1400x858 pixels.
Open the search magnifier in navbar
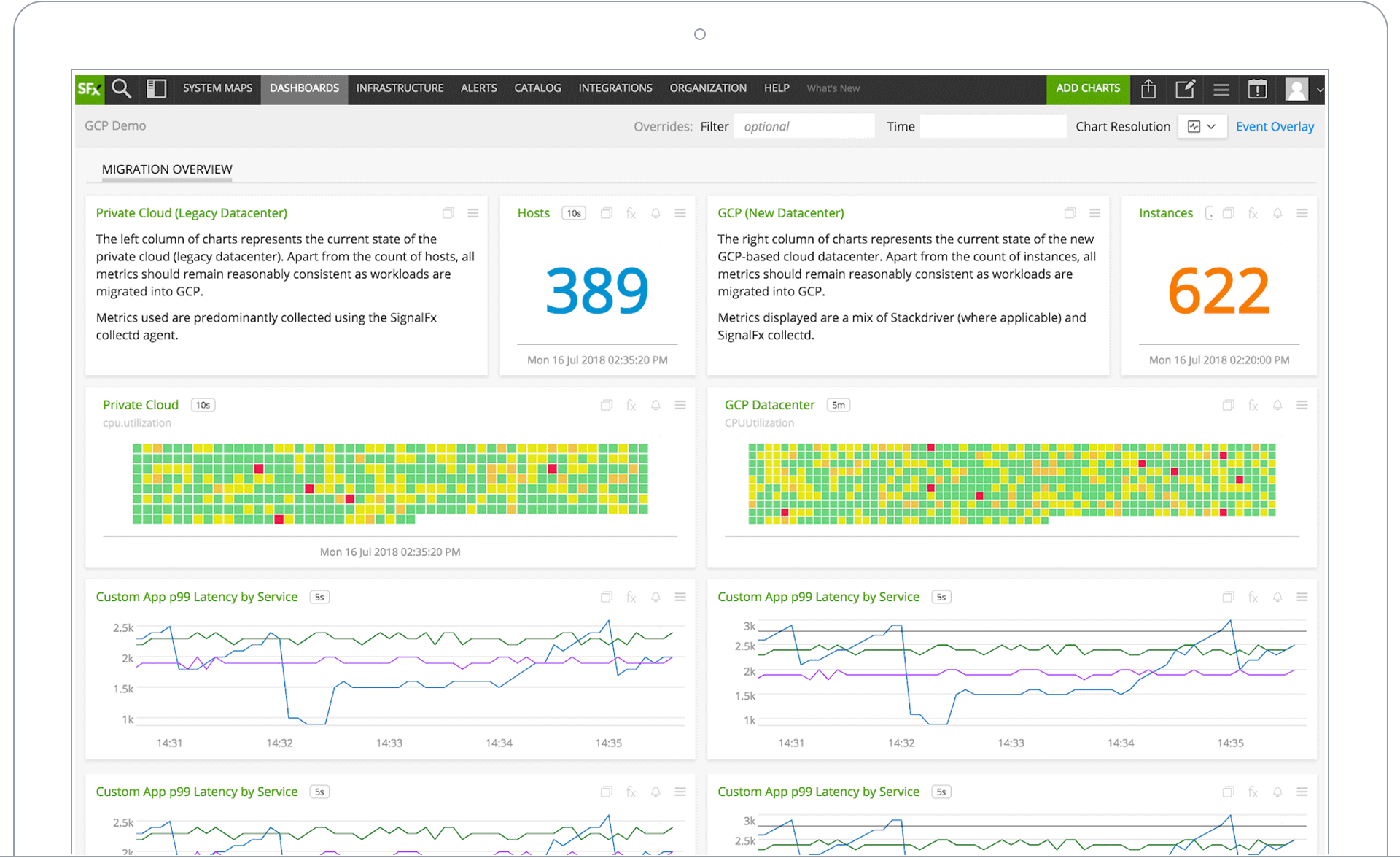122,89
